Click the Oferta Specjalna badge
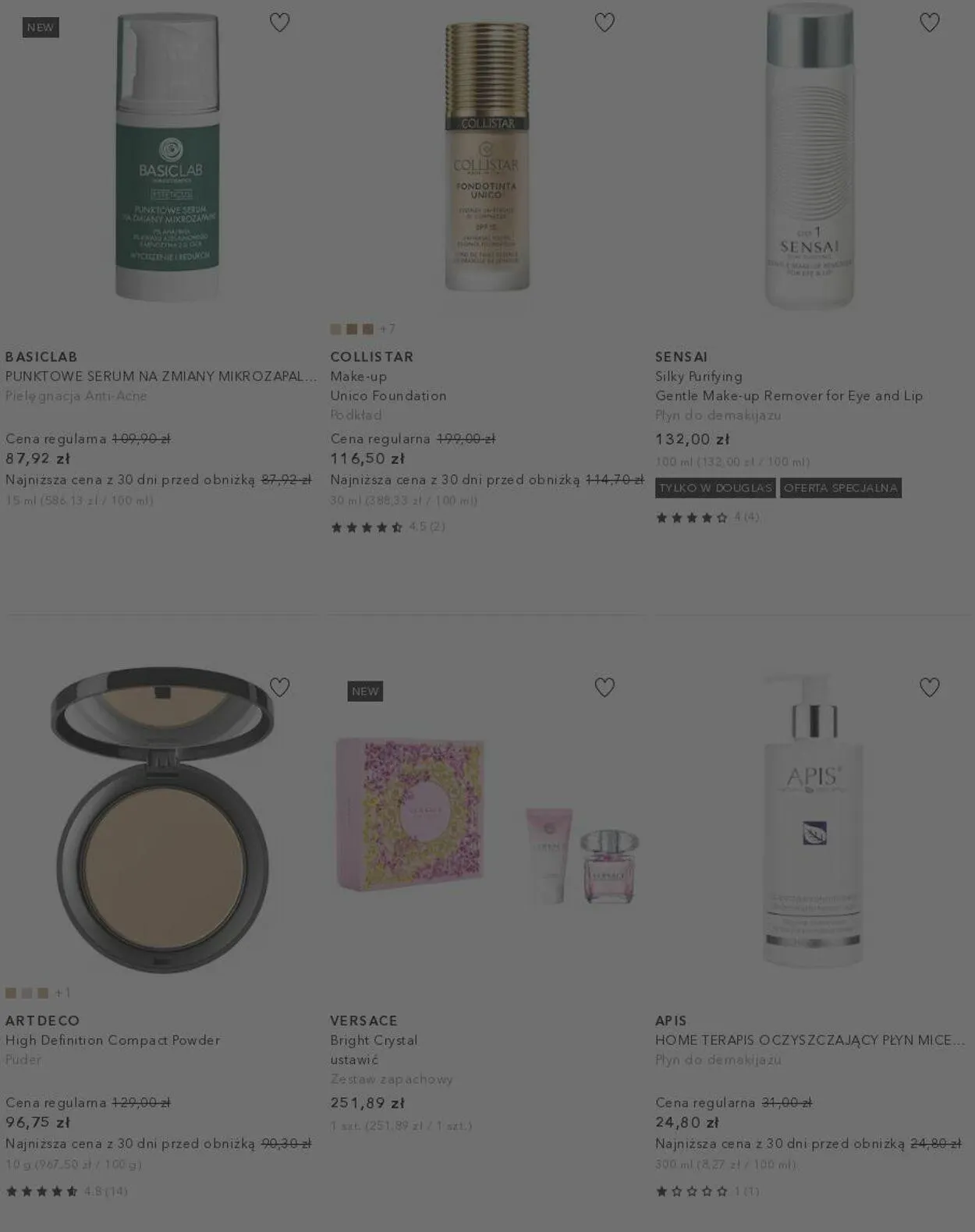Screen dimensions: 975x1232 [841, 488]
